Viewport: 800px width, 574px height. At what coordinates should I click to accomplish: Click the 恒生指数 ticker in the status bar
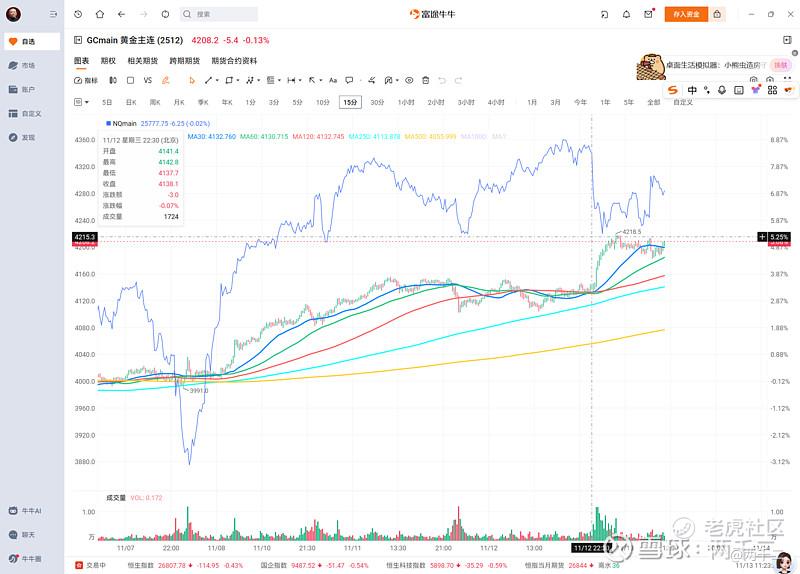(x=185, y=565)
